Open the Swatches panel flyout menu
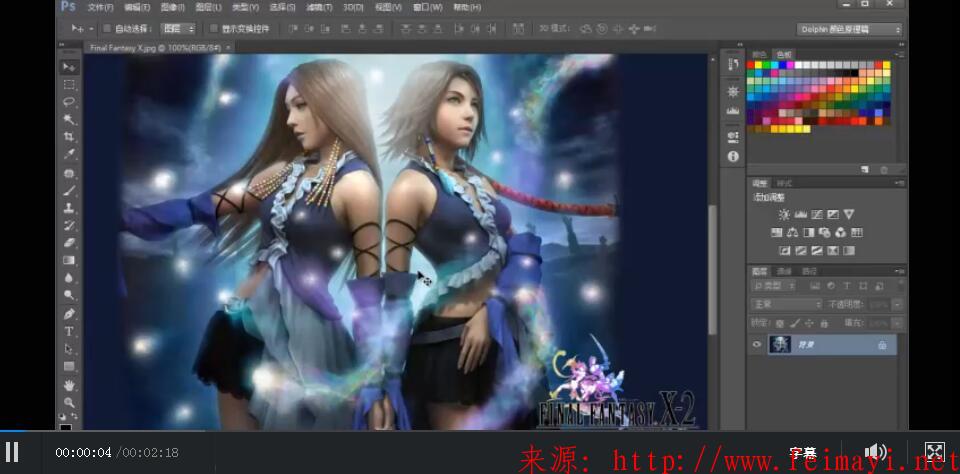Screen dimensions: 960x474 click(x=899, y=54)
